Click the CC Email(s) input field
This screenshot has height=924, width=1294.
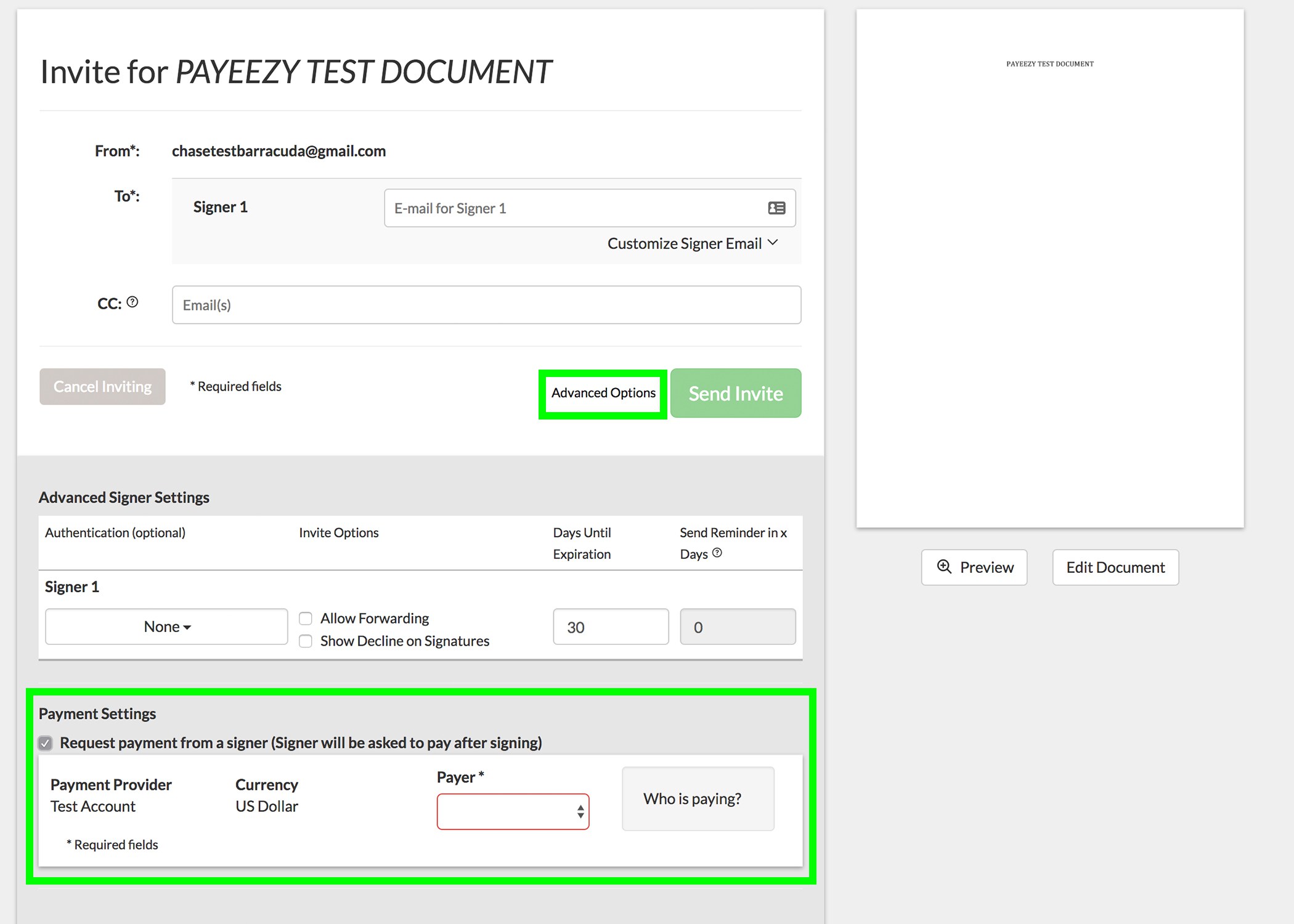(486, 305)
